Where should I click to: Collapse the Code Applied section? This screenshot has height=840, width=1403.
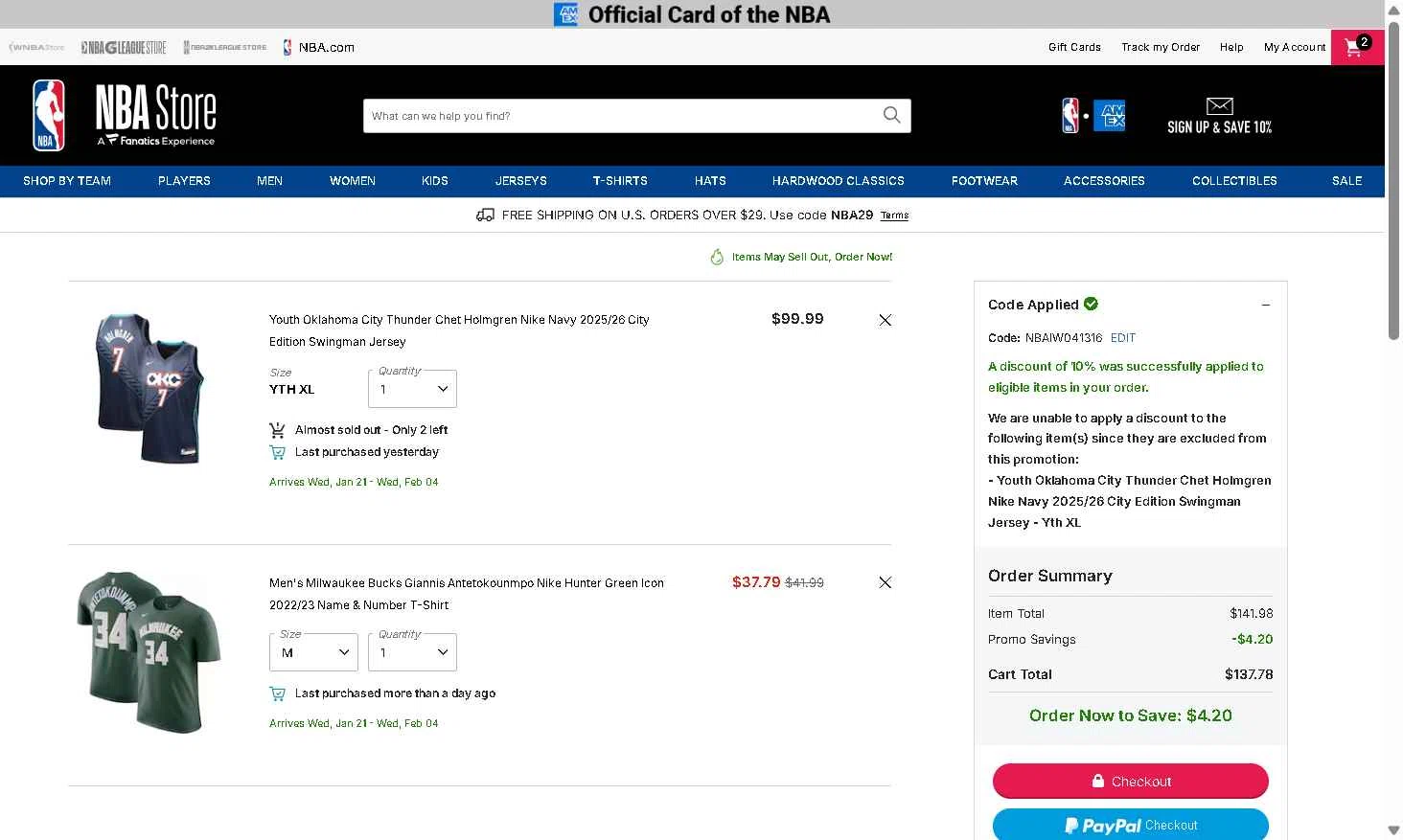point(1265,305)
